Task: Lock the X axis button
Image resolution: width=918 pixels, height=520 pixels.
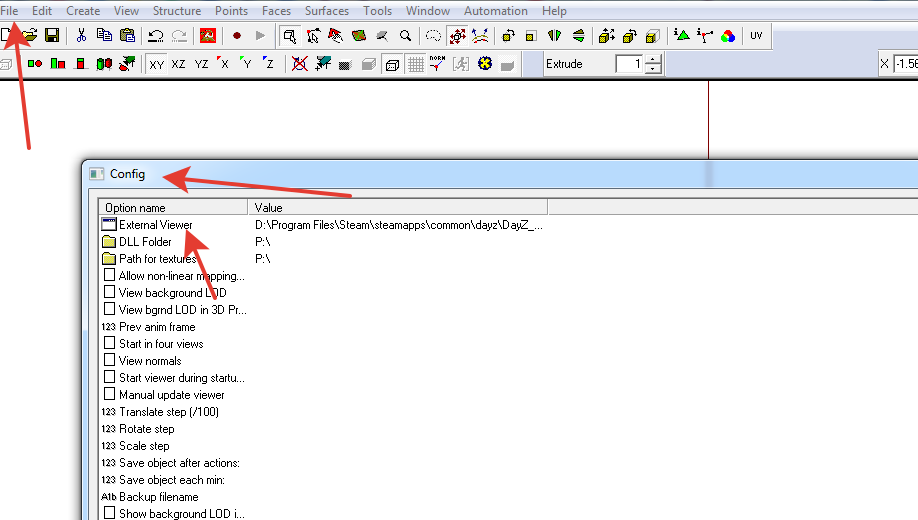Action: pyautogui.click(x=224, y=64)
